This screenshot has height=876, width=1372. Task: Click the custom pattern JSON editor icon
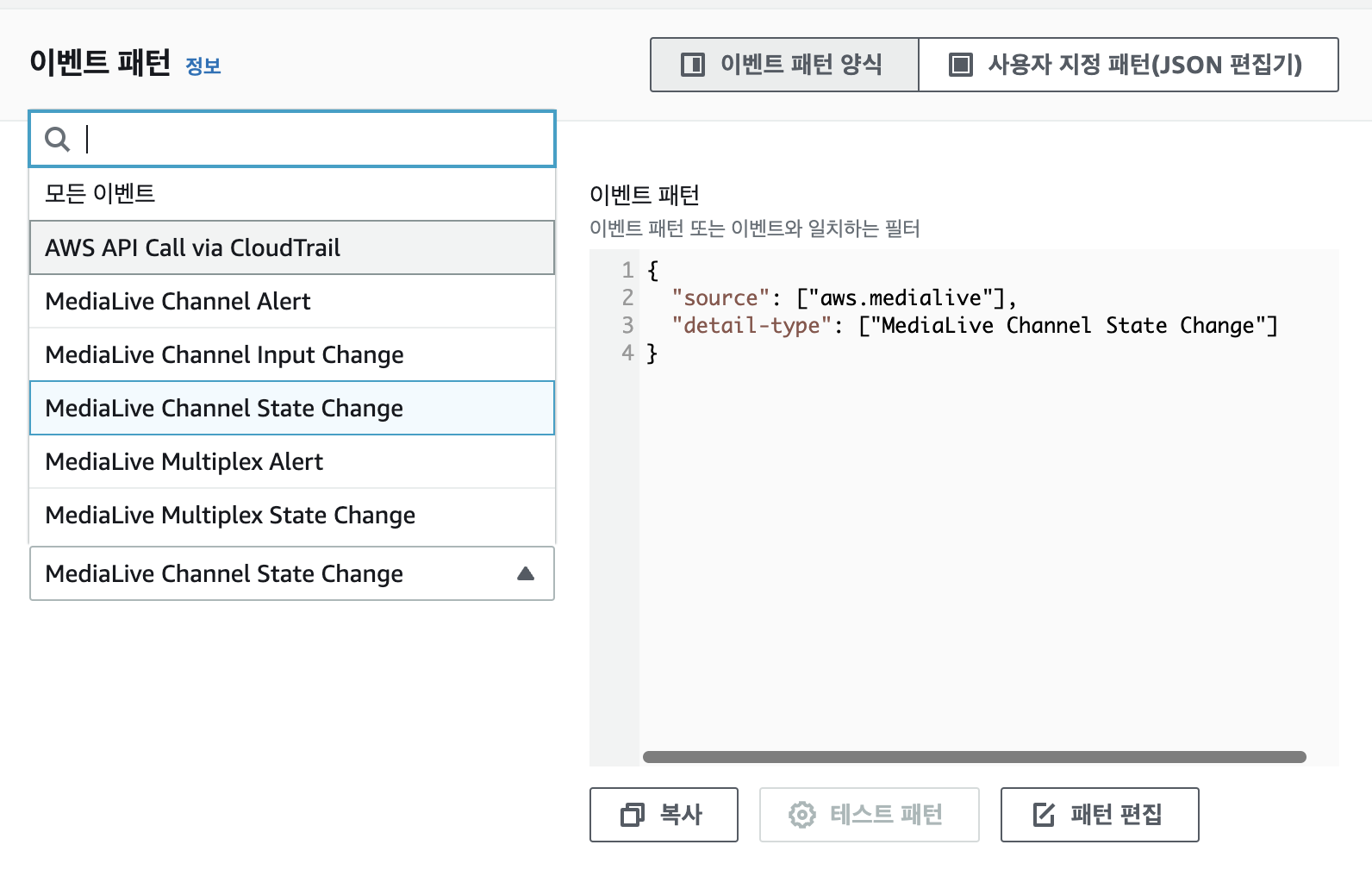pos(960,65)
